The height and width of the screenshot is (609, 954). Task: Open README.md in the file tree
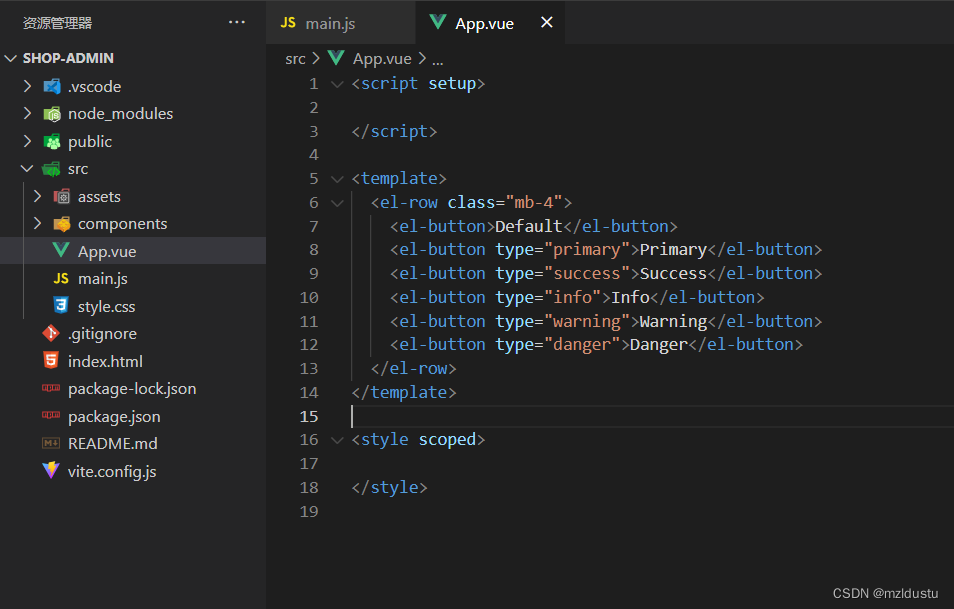133,444
